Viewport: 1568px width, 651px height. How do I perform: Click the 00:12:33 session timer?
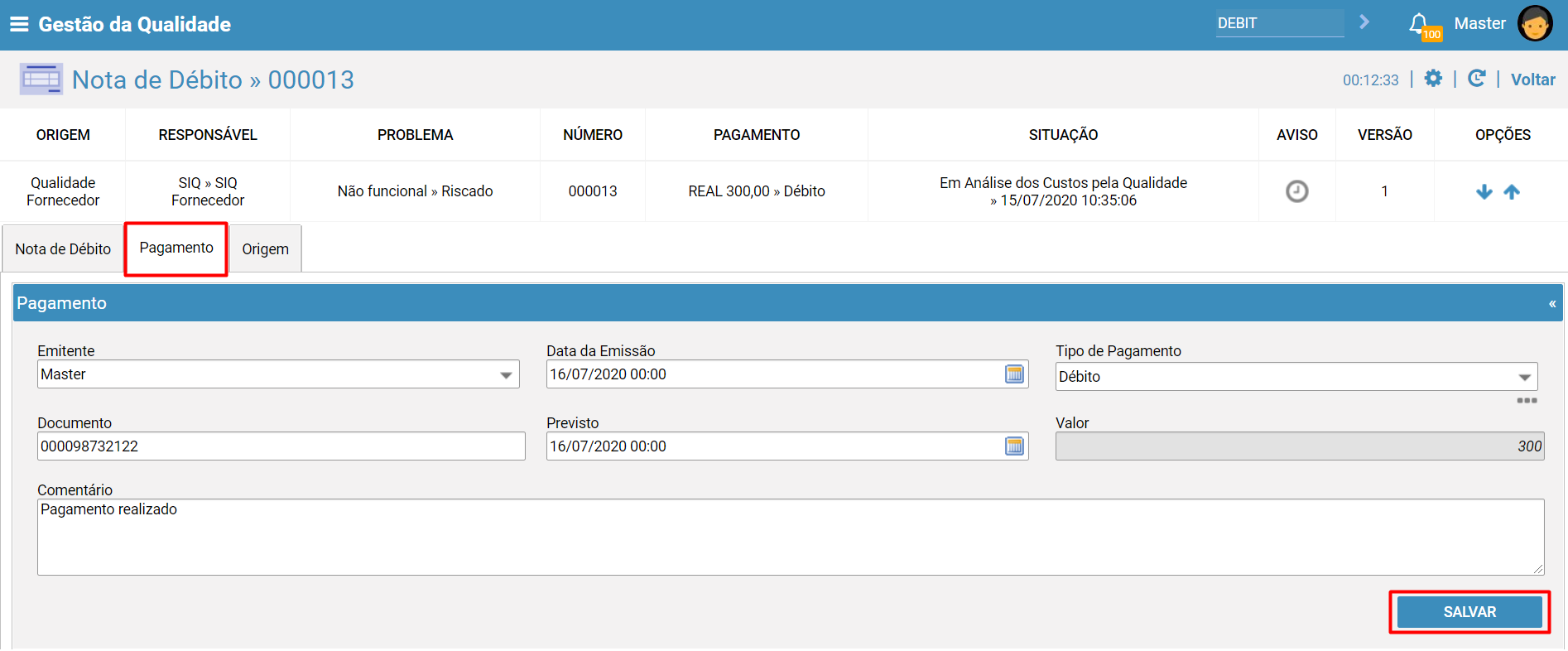[x=1370, y=80]
